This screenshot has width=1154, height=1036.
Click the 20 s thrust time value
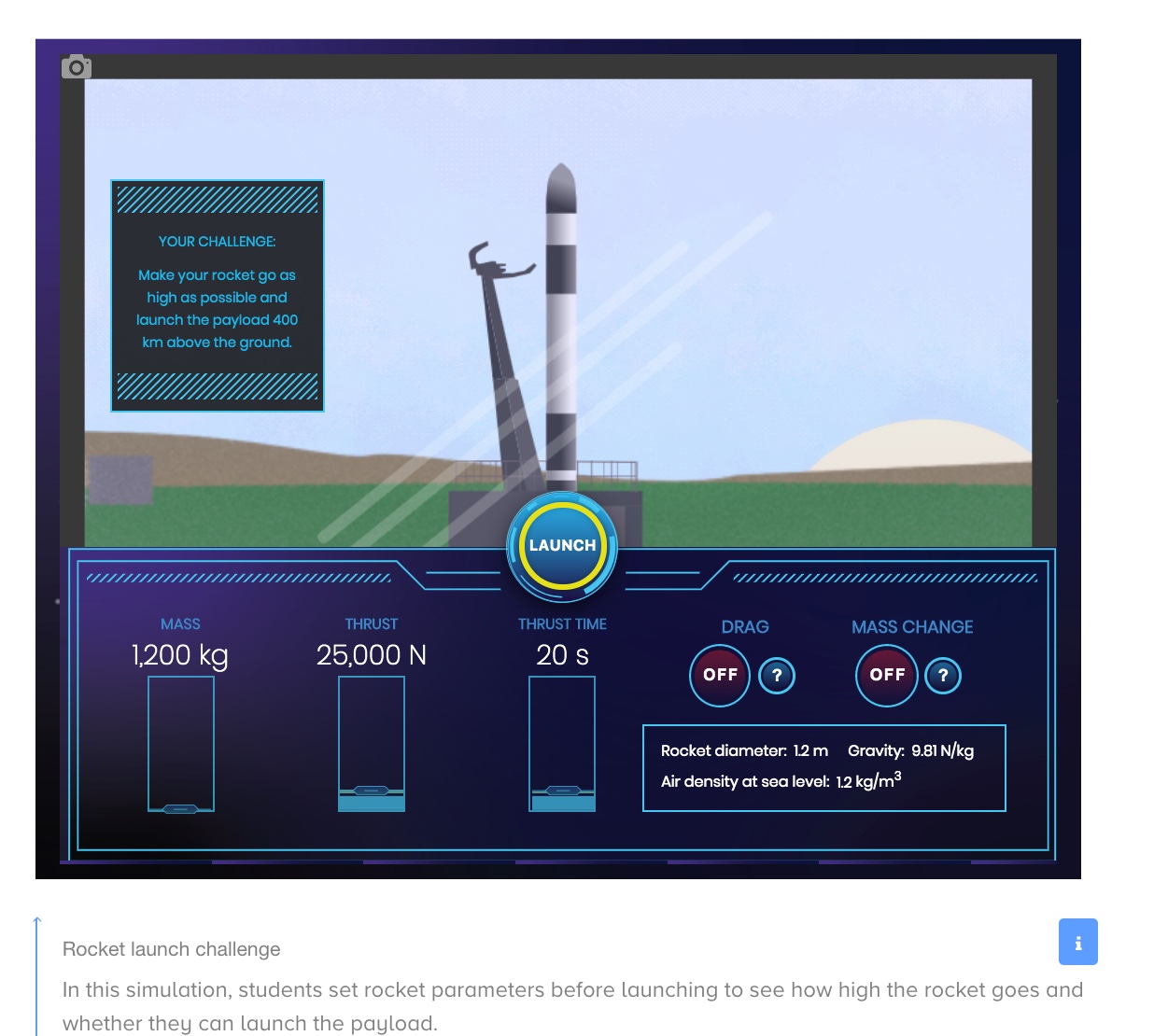(562, 653)
